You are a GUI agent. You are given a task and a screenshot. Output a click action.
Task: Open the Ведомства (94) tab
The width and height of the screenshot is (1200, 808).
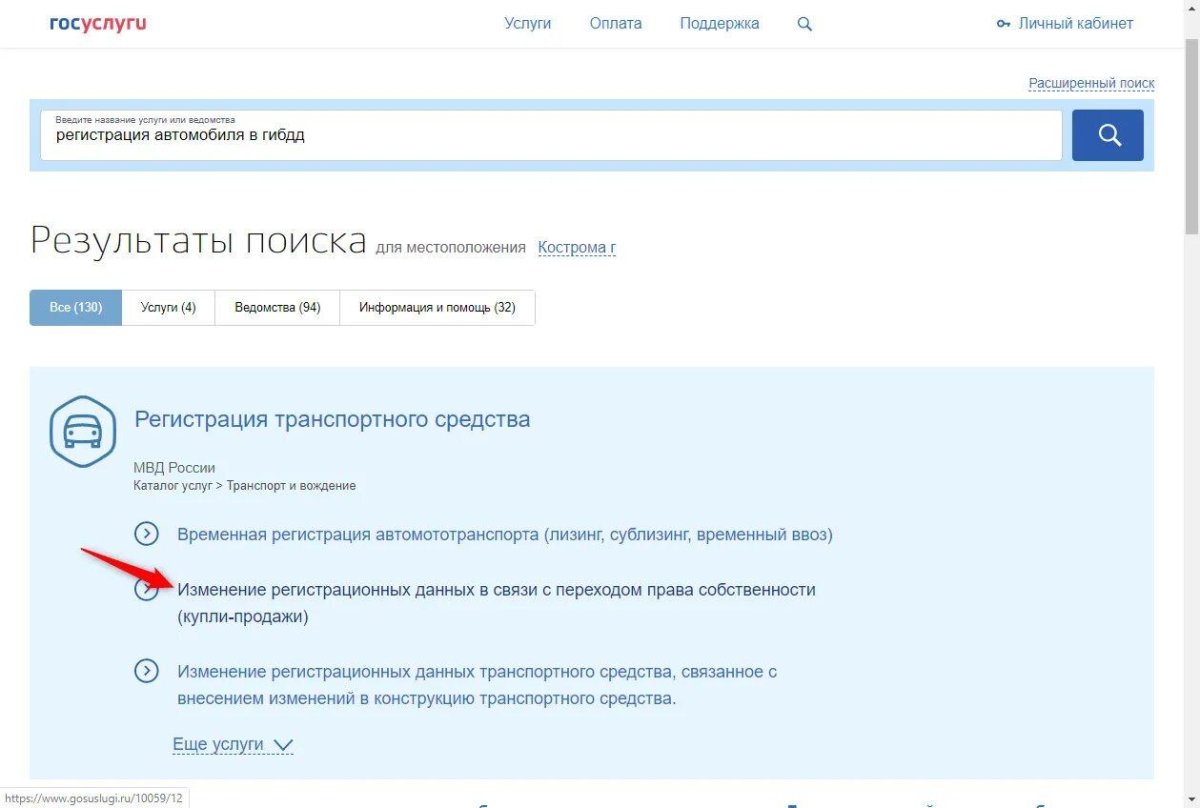click(x=277, y=307)
